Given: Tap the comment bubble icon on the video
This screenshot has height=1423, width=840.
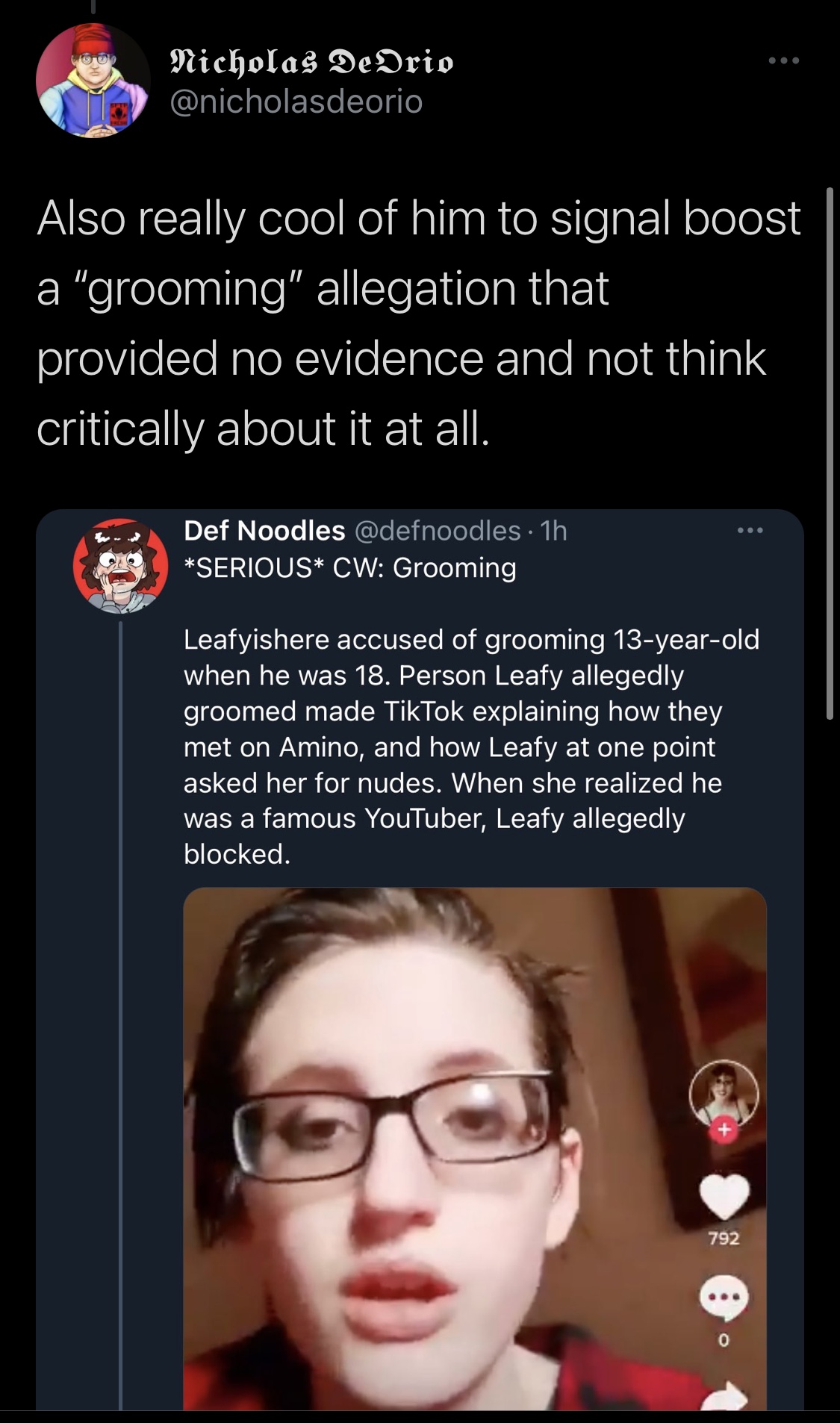Looking at the screenshot, I should (724, 1298).
